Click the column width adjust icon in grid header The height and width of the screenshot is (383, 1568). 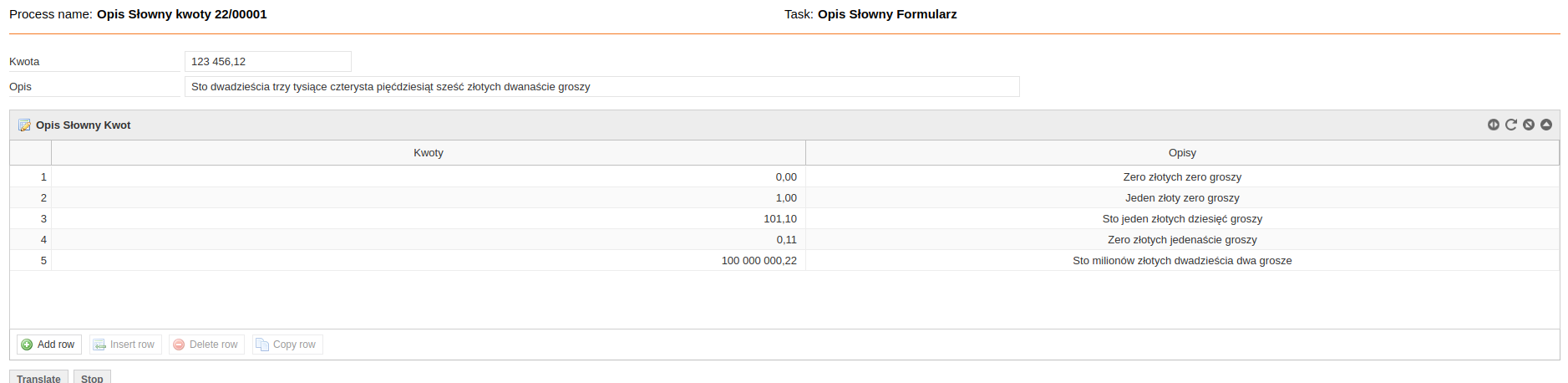(1494, 125)
